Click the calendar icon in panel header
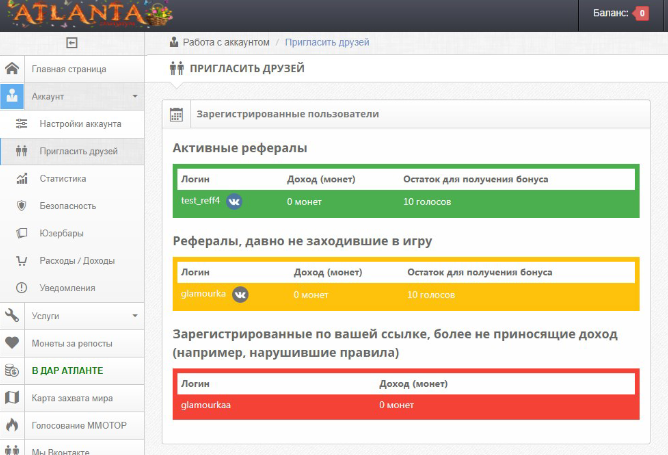The width and height of the screenshot is (668, 455). tap(176, 115)
